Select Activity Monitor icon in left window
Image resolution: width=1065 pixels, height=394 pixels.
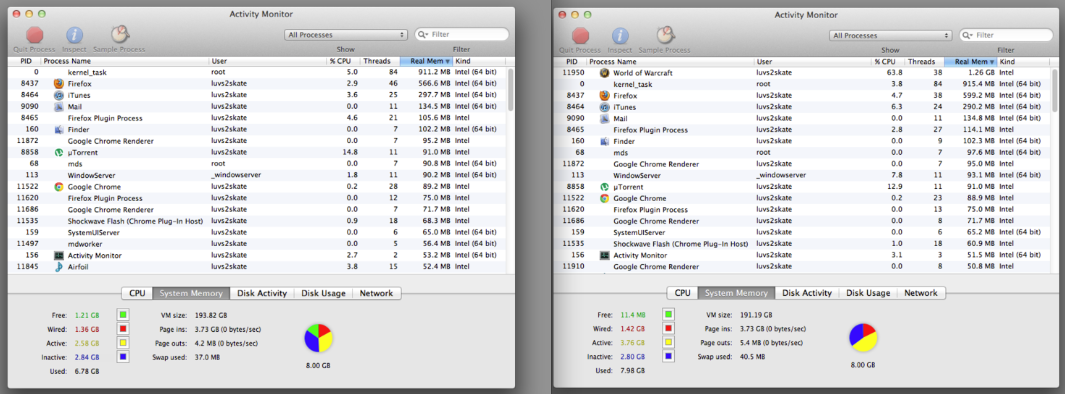click(59, 255)
